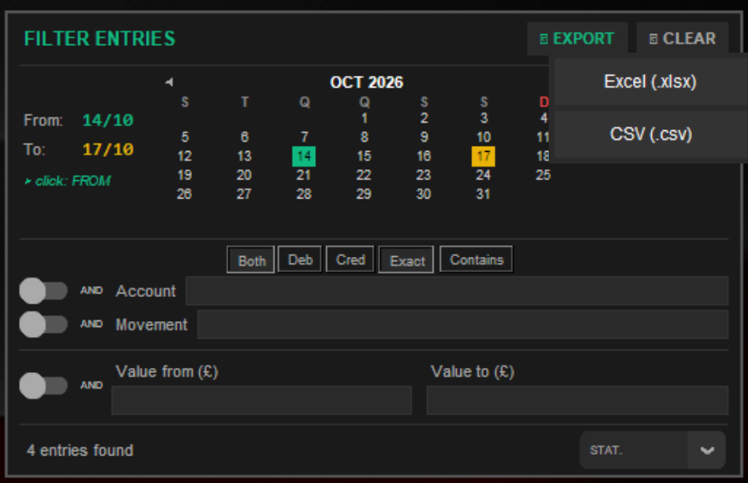Screen dimensions: 748x483
Task: Select the Exact match option
Action: point(406,260)
